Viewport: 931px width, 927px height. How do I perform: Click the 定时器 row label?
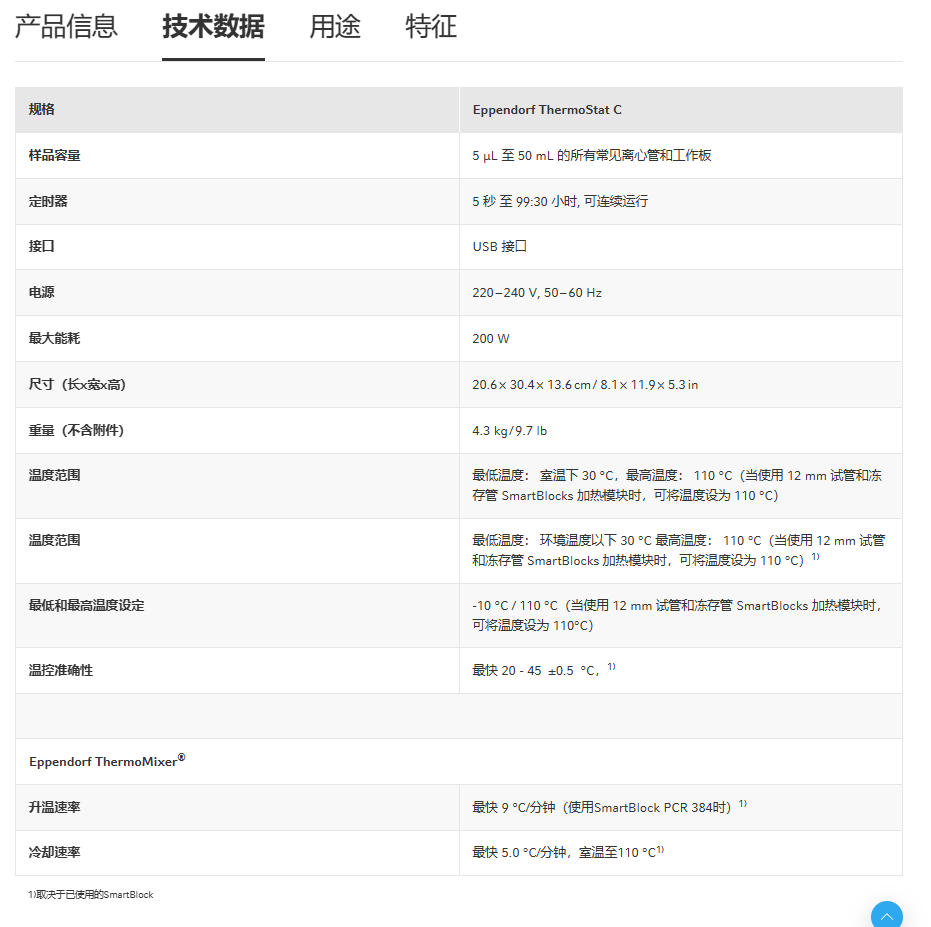pos(48,201)
